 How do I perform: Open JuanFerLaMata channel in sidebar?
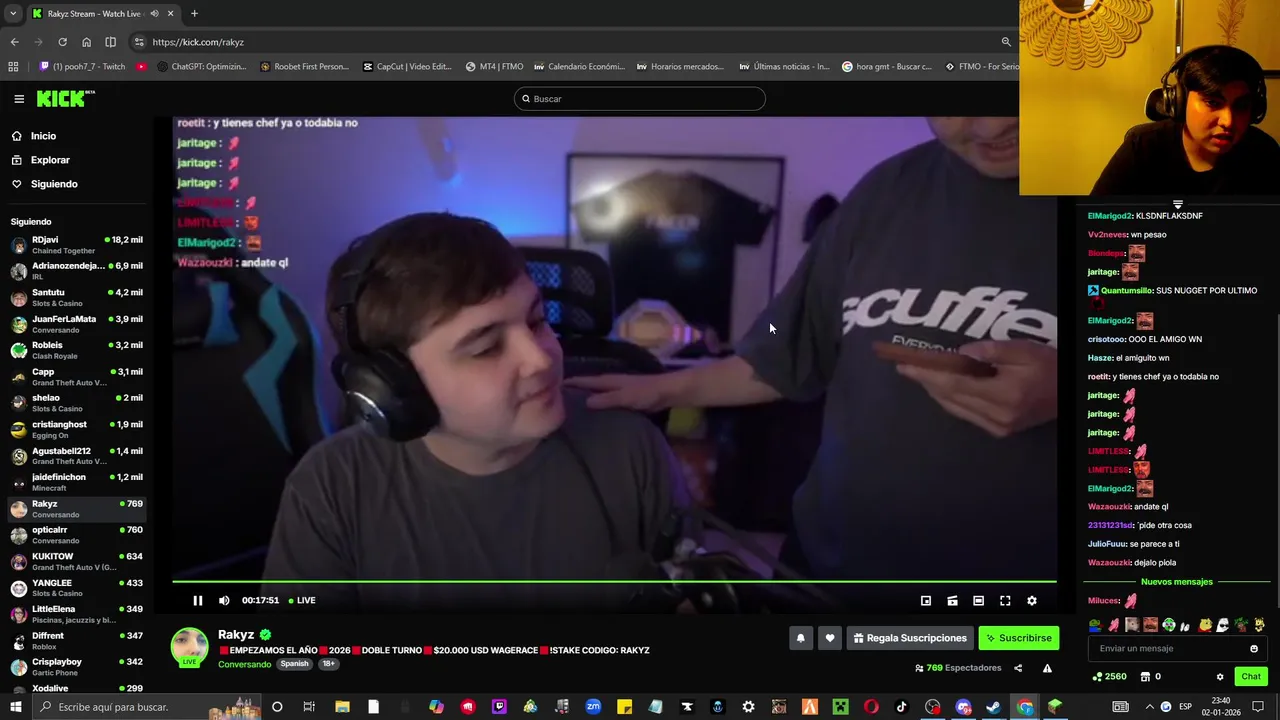tap(76, 324)
